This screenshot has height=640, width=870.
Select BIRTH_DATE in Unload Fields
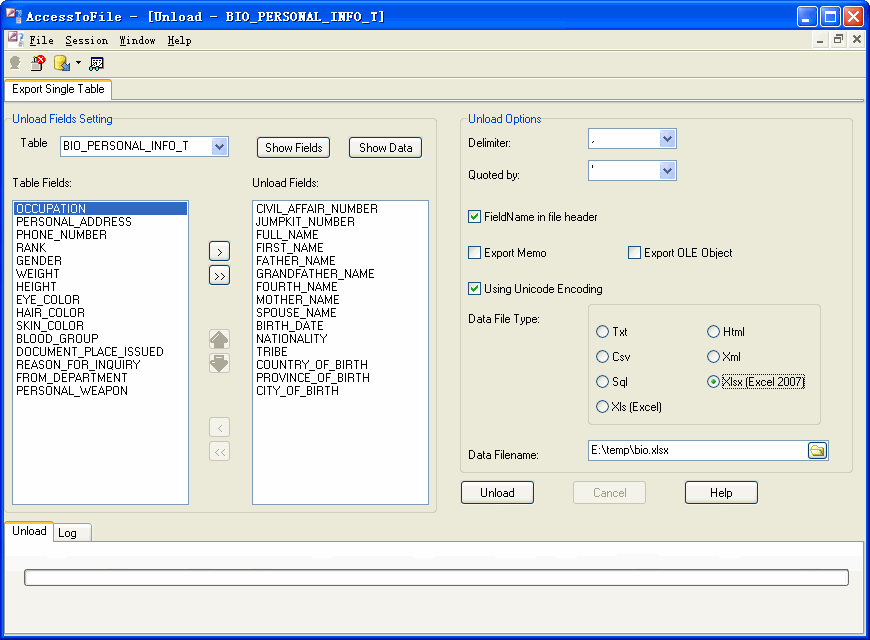click(340, 326)
